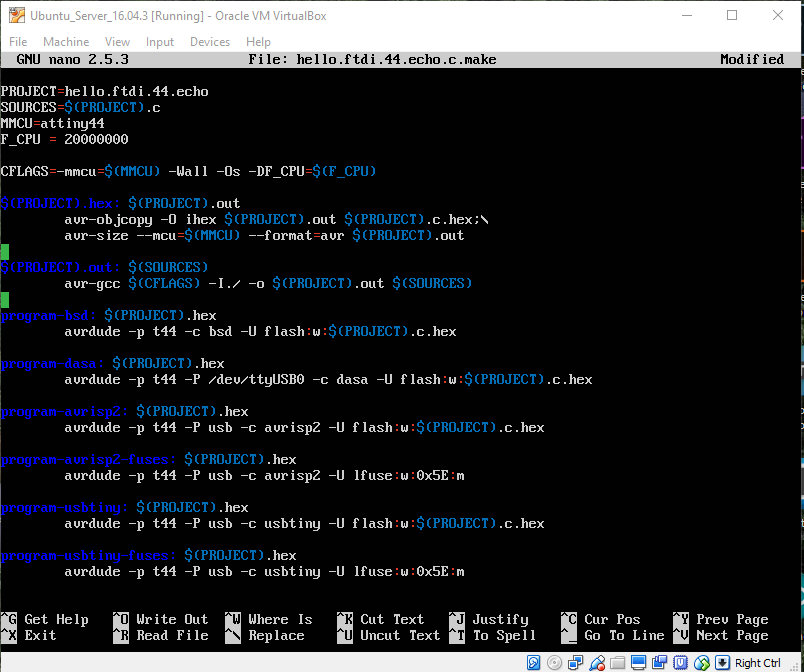Screen dimensions: 804x672
Task: Click the optical disc status icon
Action: [x=554, y=663]
